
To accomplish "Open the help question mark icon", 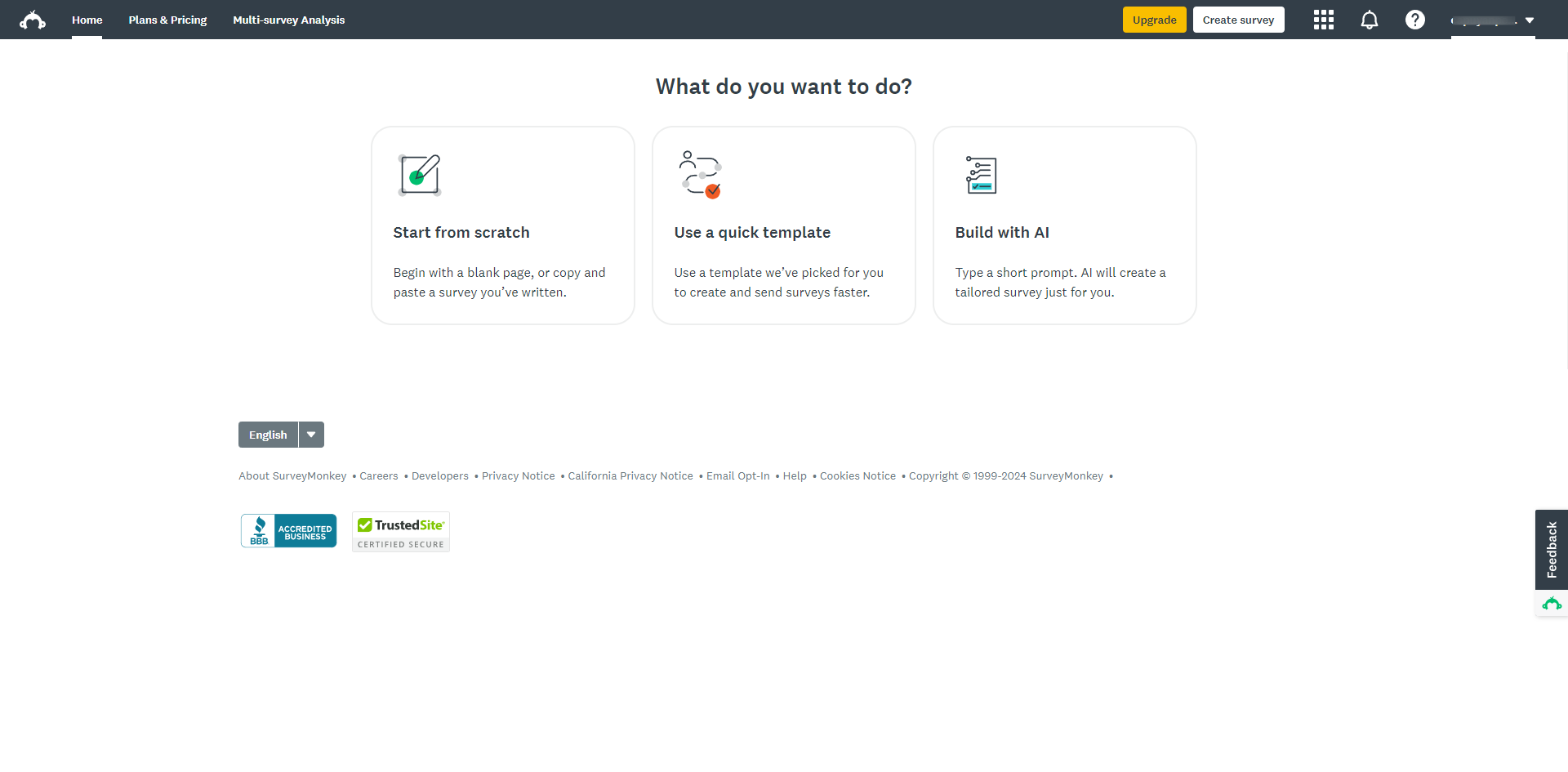I will click(1414, 20).
